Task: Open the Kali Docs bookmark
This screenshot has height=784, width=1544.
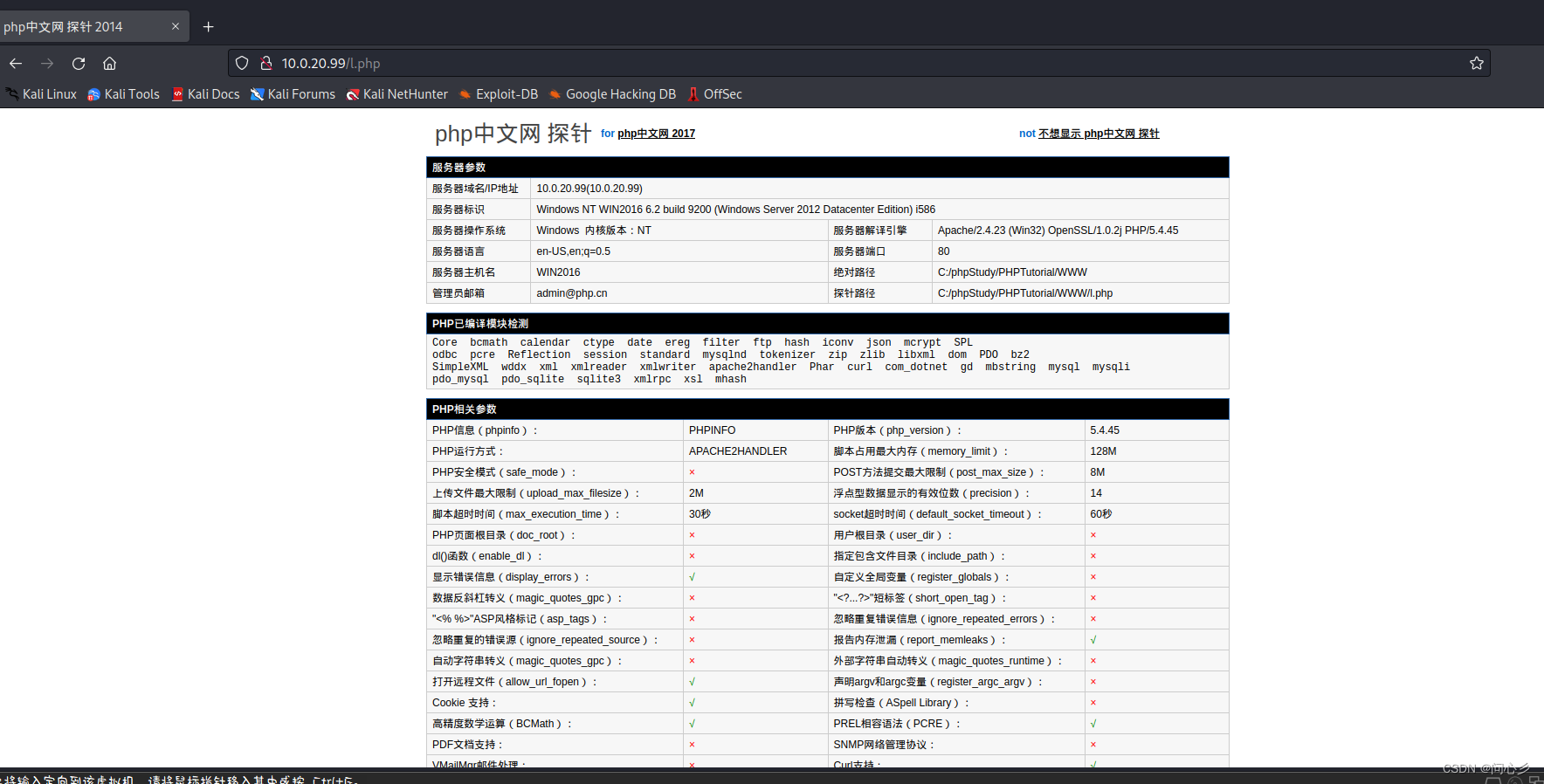Action: pyautogui.click(x=206, y=94)
